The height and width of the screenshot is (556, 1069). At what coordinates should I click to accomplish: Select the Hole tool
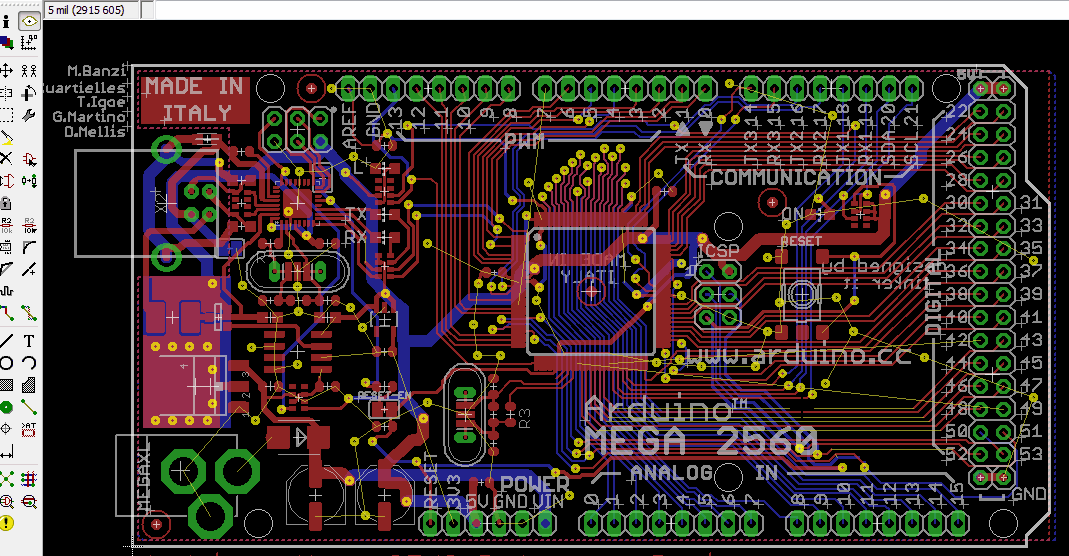7,429
